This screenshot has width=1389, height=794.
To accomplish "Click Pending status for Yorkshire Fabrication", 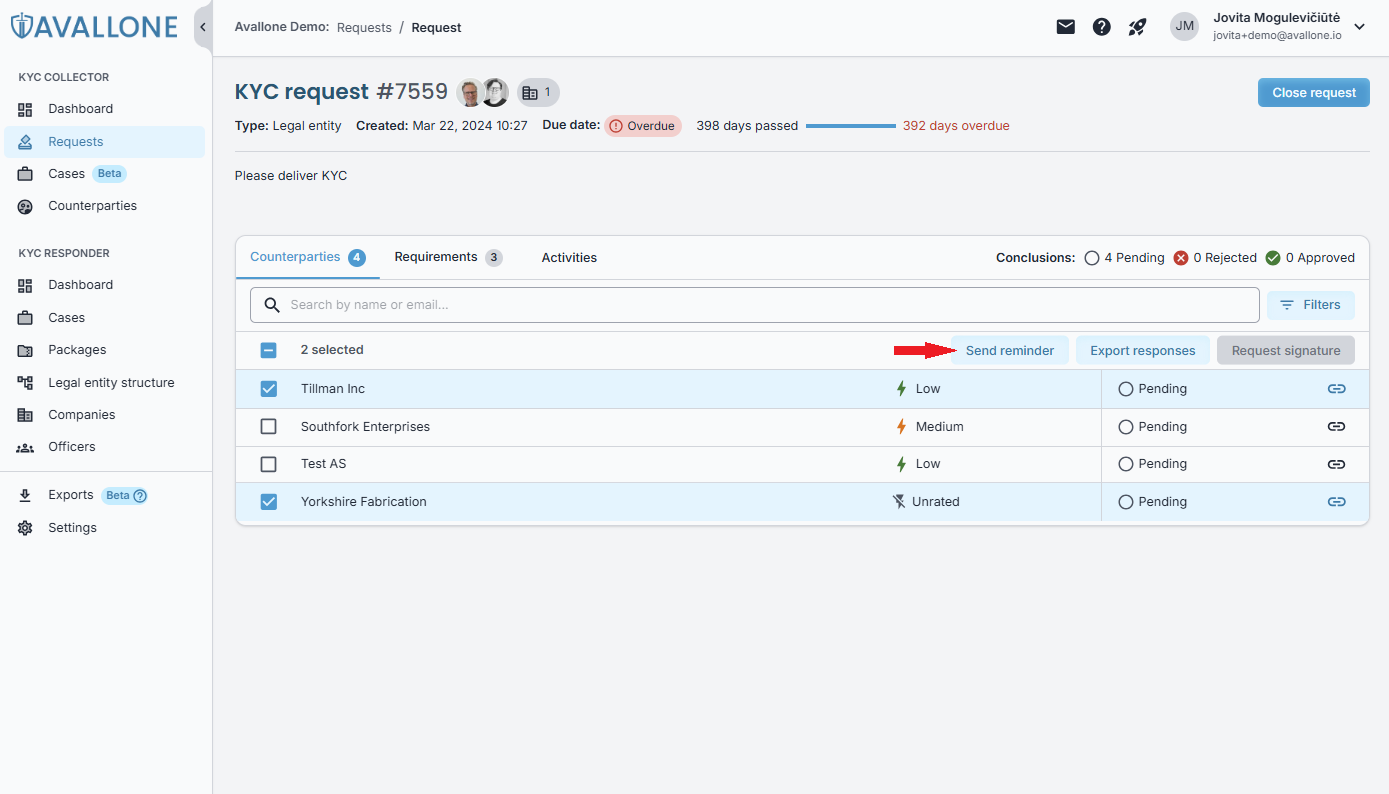I will [x=1153, y=502].
